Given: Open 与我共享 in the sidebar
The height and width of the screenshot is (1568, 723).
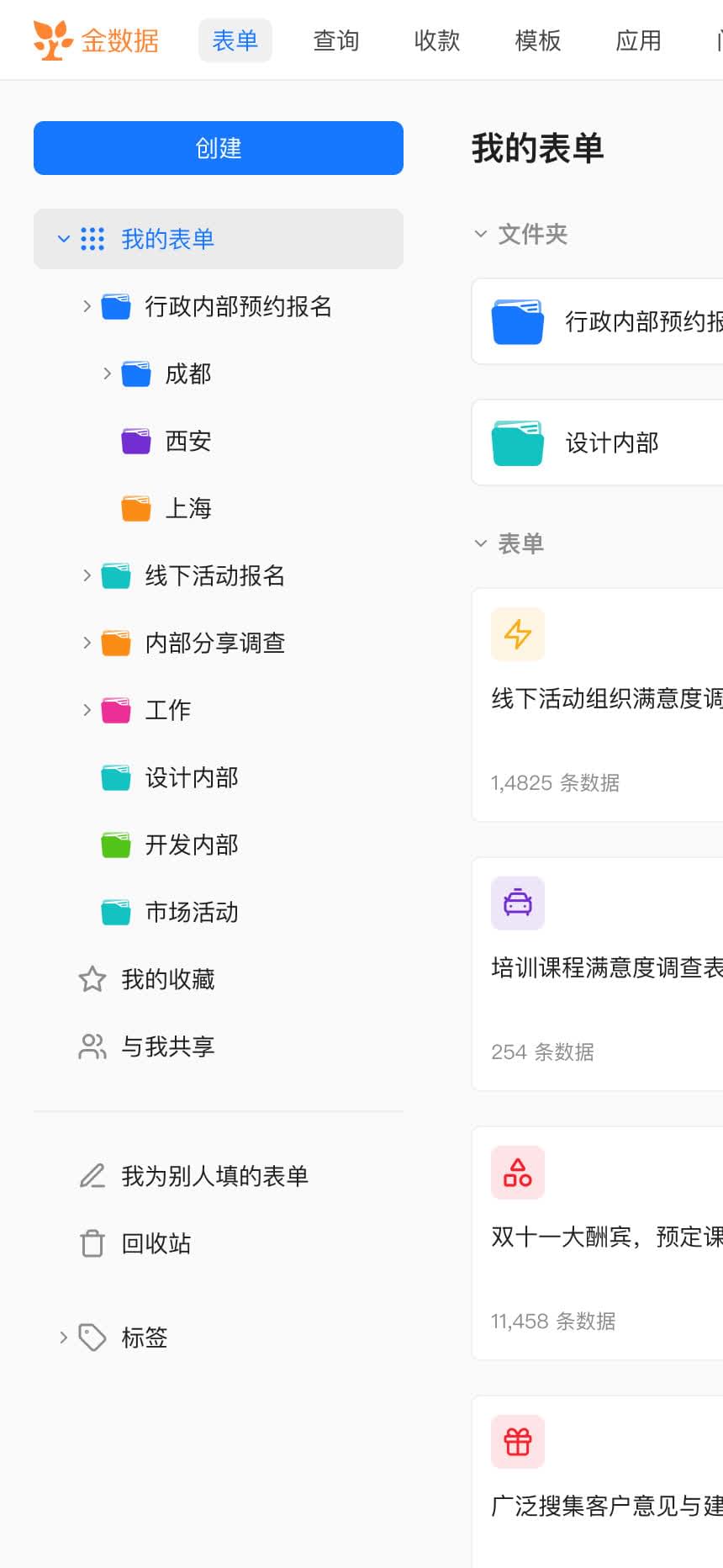Looking at the screenshot, I should click(168, 1046).
